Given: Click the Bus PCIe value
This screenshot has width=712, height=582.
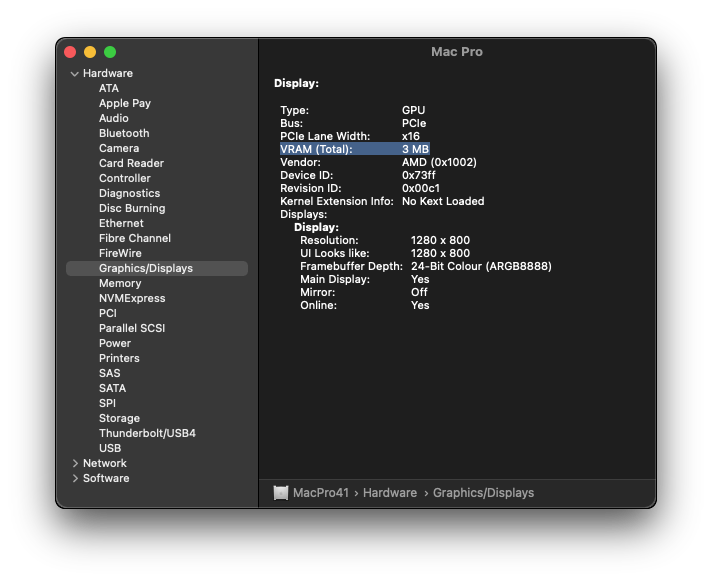Looking at the screenshot, I should pyautogui.click(x=414, y=123).
